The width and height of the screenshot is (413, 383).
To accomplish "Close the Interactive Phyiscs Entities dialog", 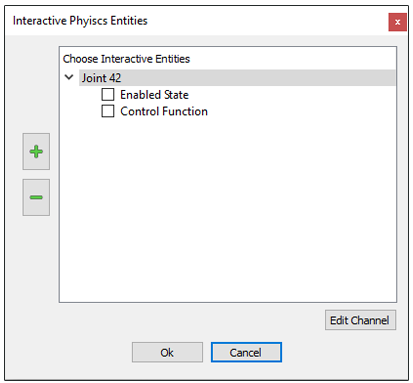I will [397, 22].
